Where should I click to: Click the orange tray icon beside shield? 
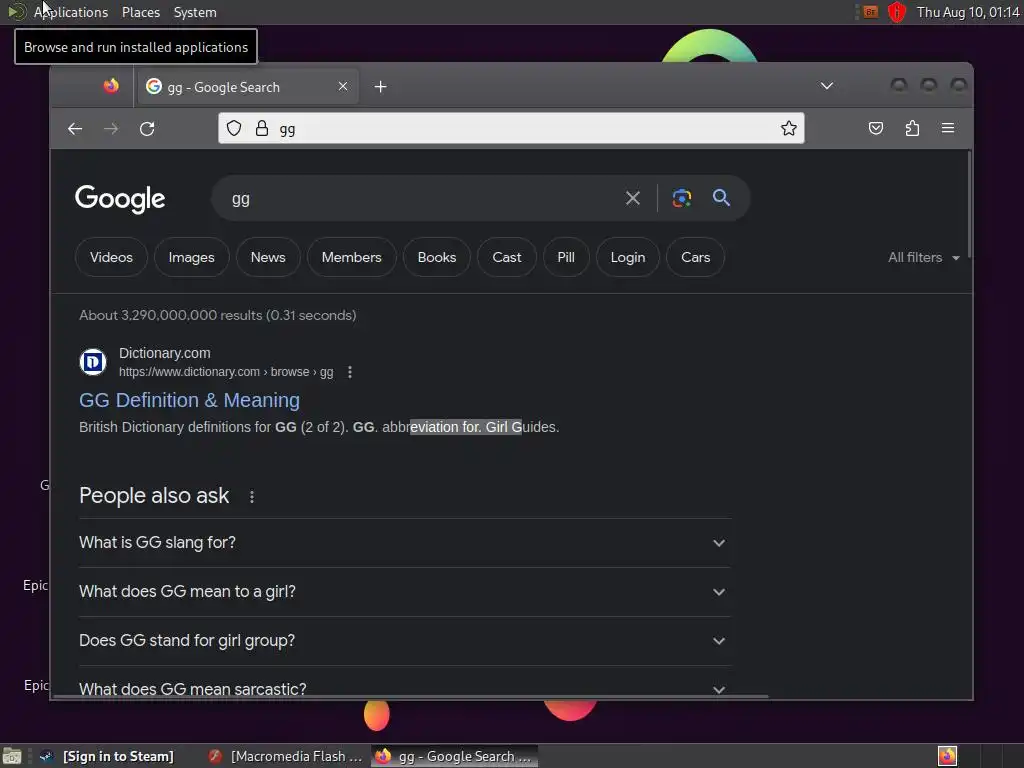click(871, 12)
